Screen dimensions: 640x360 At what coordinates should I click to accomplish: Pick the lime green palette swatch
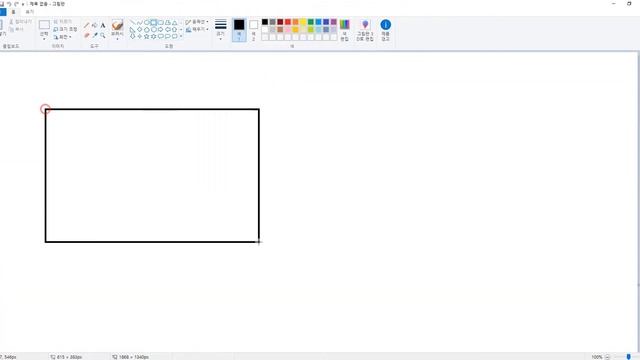[x=311, y=29]
